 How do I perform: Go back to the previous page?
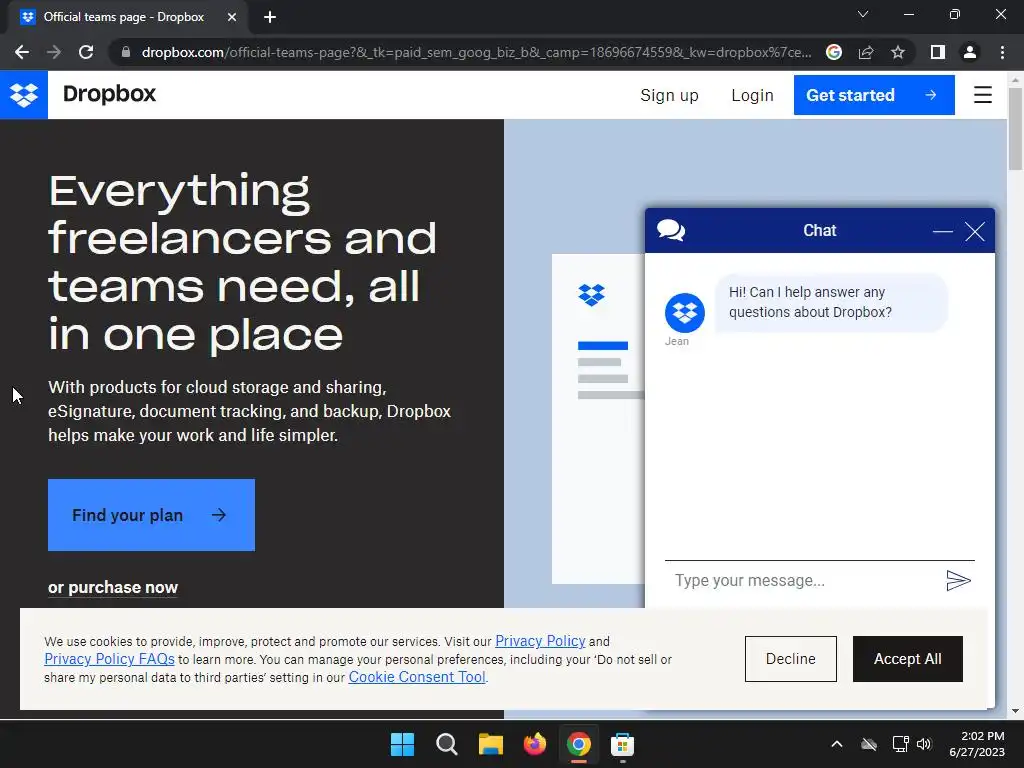(x=22, y=52)
